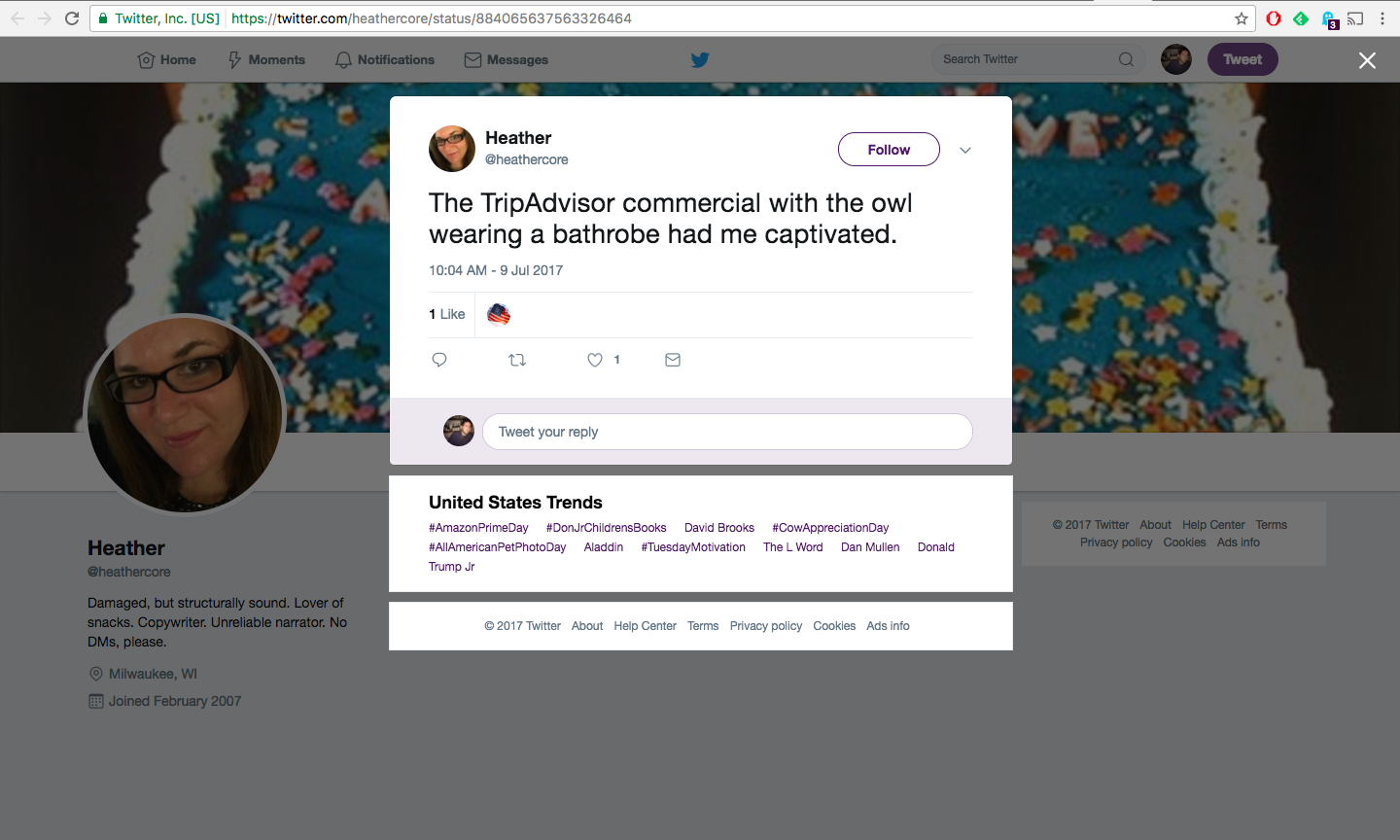The height and width of the screenshot is (840, 1400).
Task: Open Dan Mullen trend
Action: click(x=870, y=547)
